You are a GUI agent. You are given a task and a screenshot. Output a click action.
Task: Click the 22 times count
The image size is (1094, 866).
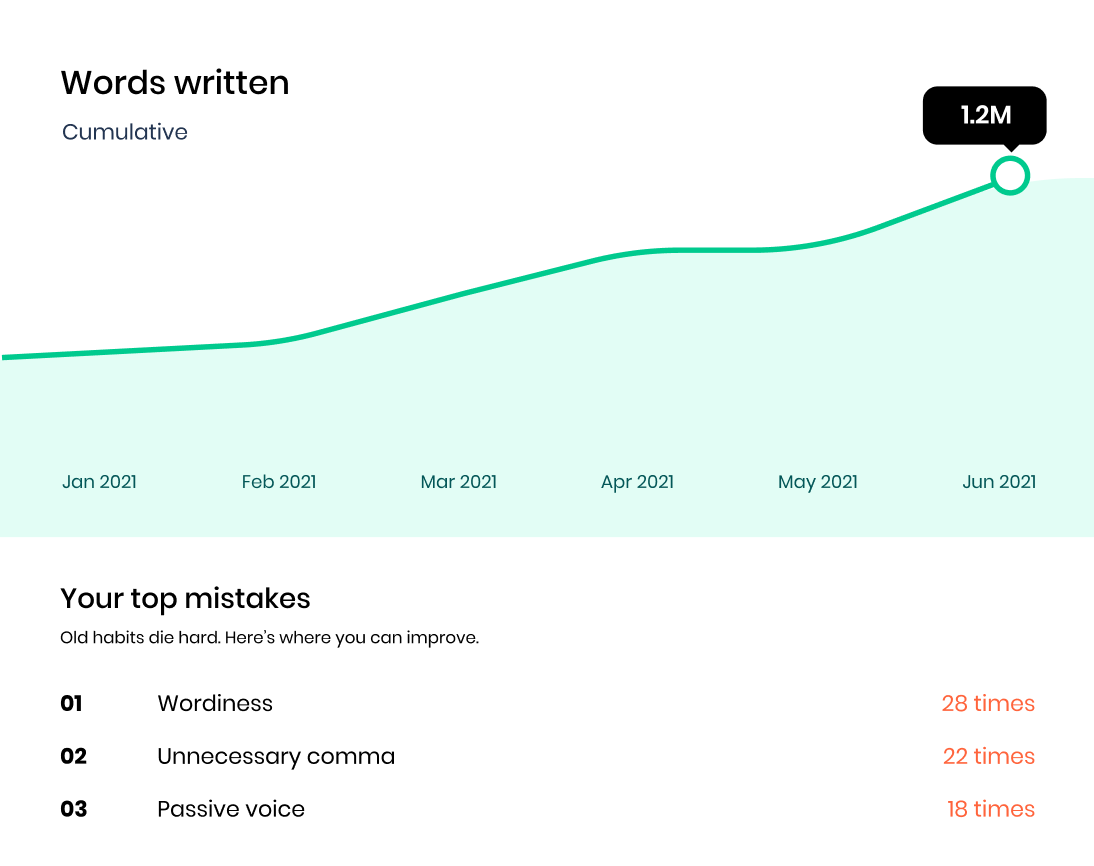pos(989,756)
